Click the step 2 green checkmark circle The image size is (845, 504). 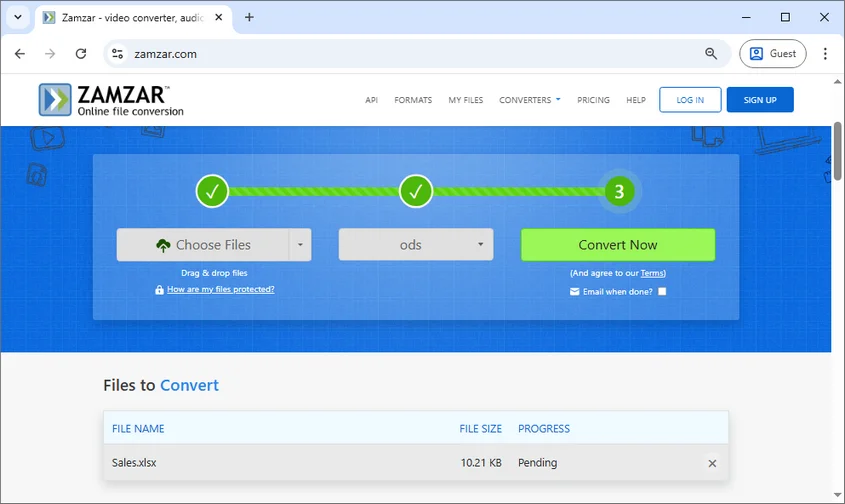[415, 191]
